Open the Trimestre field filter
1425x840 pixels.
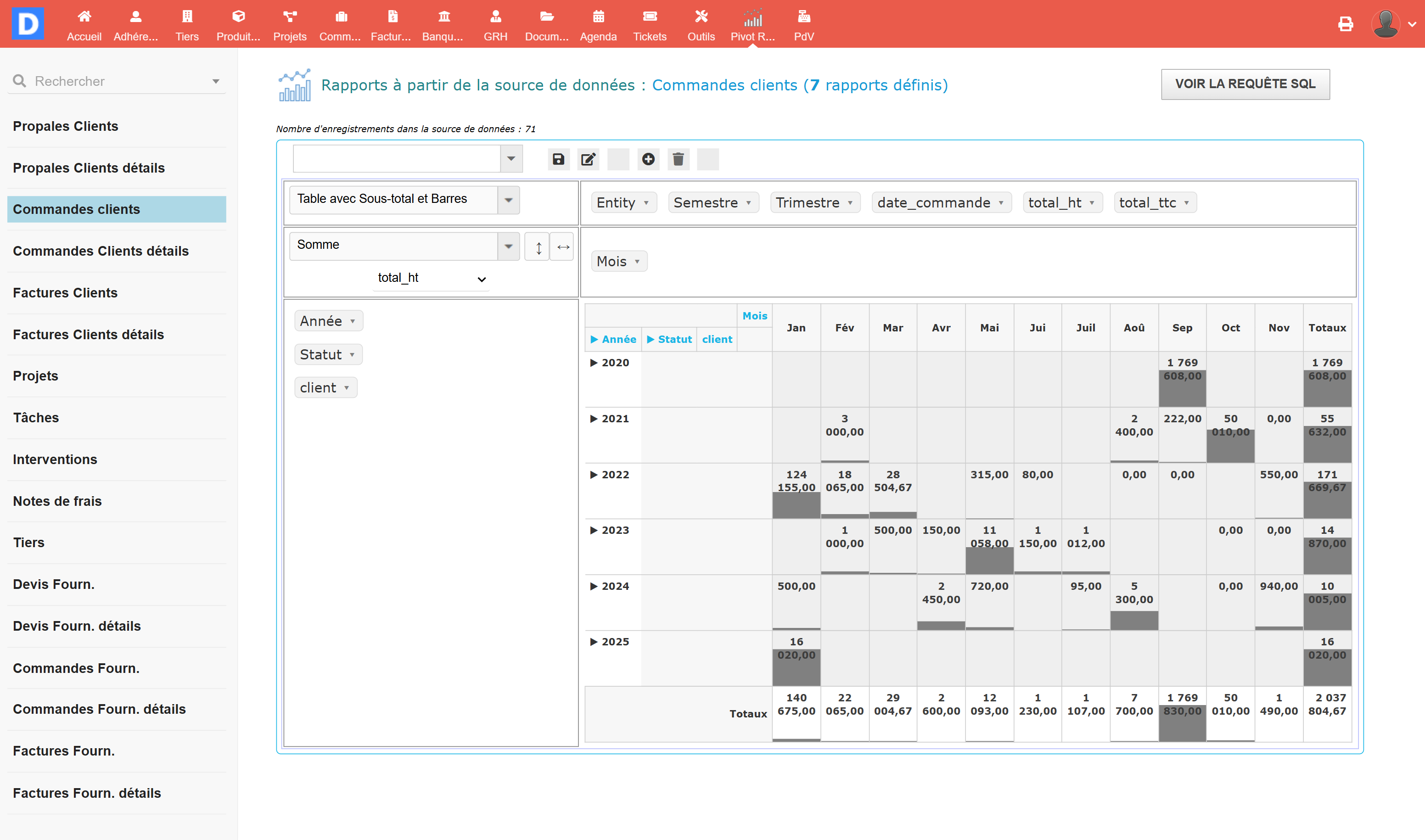(849, 202)
